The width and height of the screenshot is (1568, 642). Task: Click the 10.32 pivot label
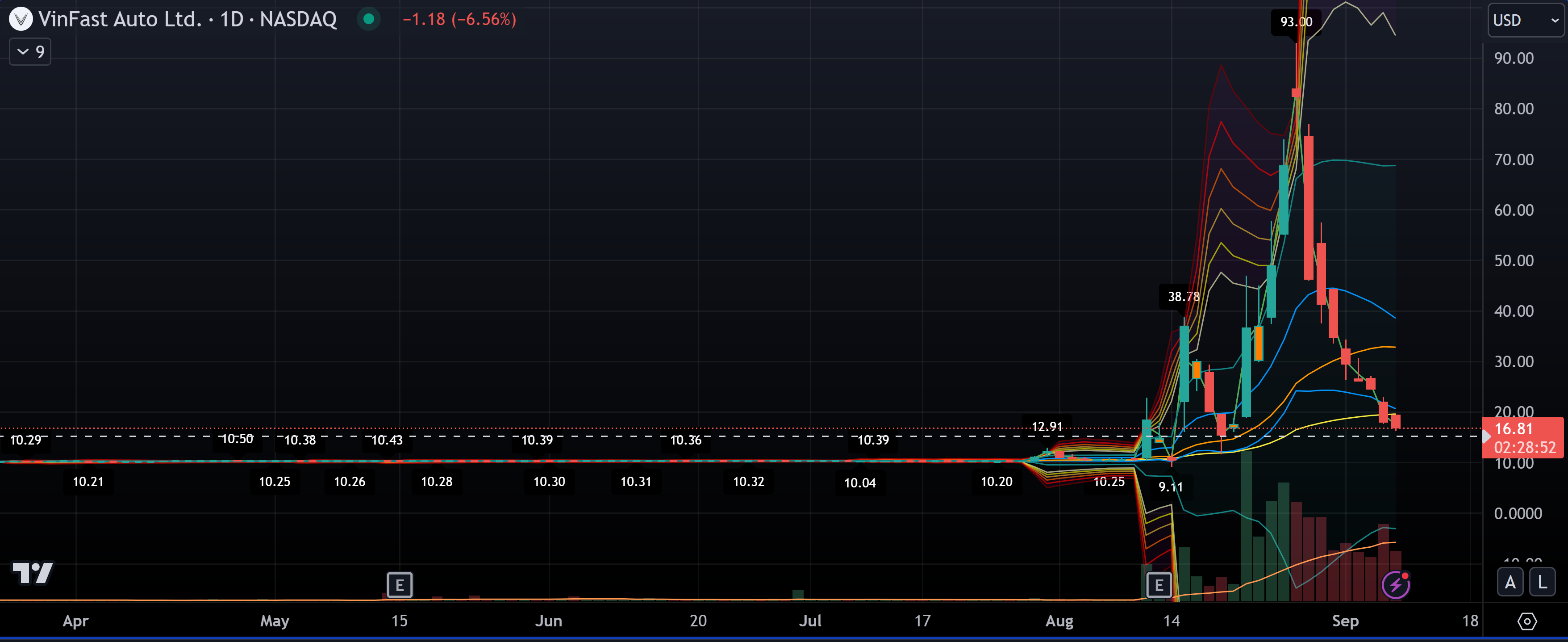tap(748, 482)
